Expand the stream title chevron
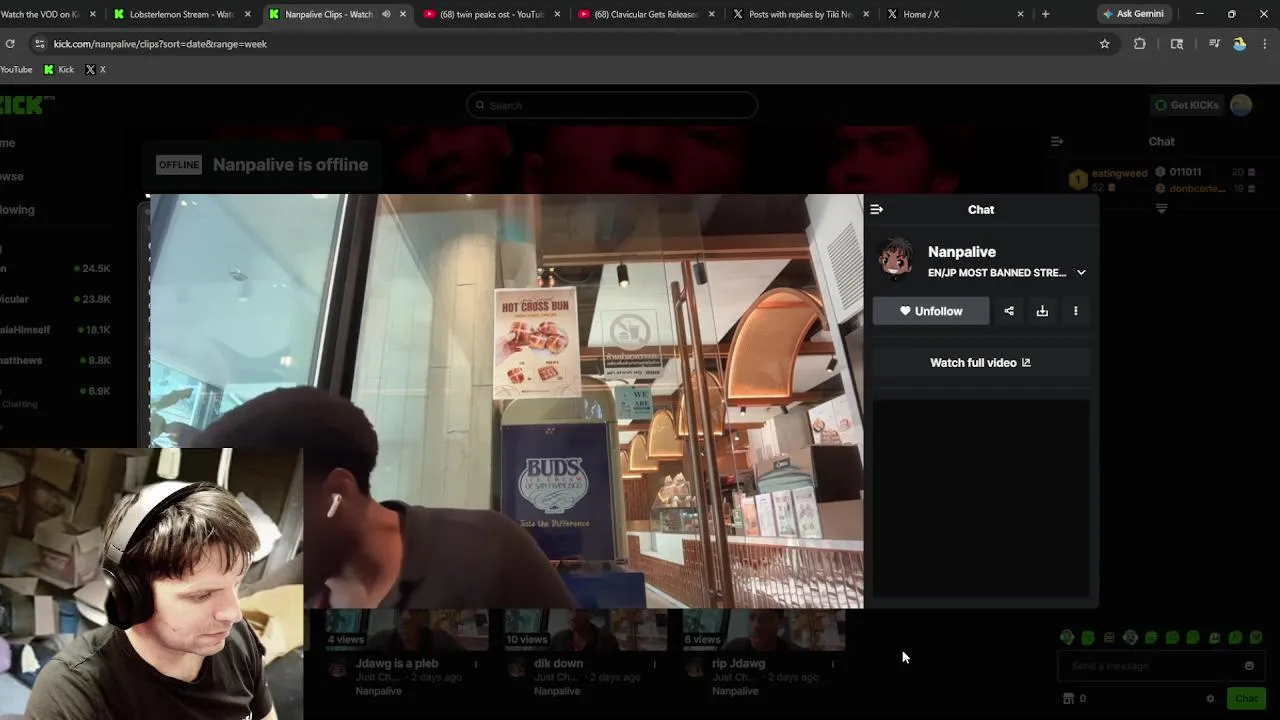This screenshot has width=1280, height=720. (x=1081, y=273)
